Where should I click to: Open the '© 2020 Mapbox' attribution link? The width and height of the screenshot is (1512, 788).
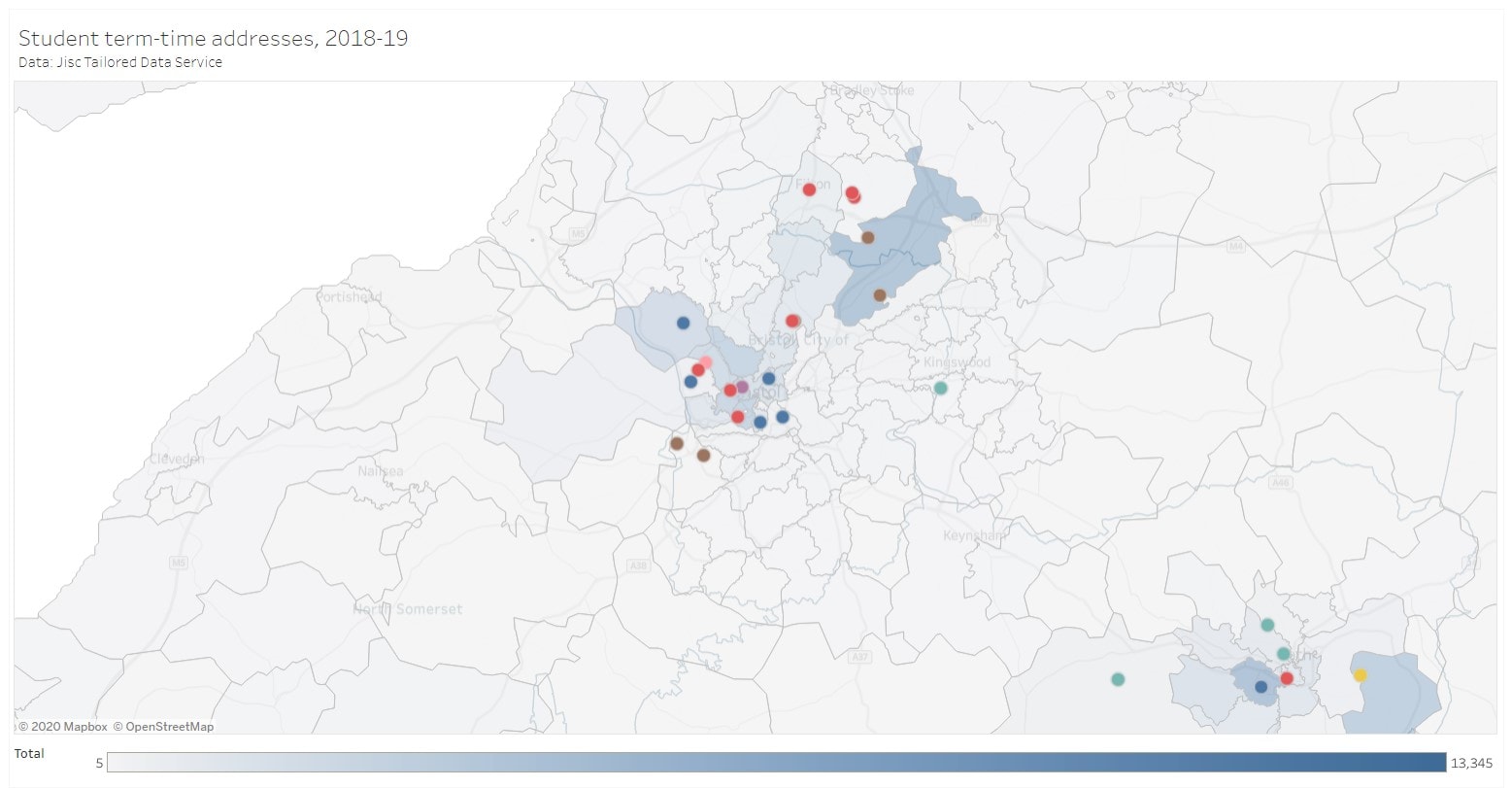[x=63, y=725]
